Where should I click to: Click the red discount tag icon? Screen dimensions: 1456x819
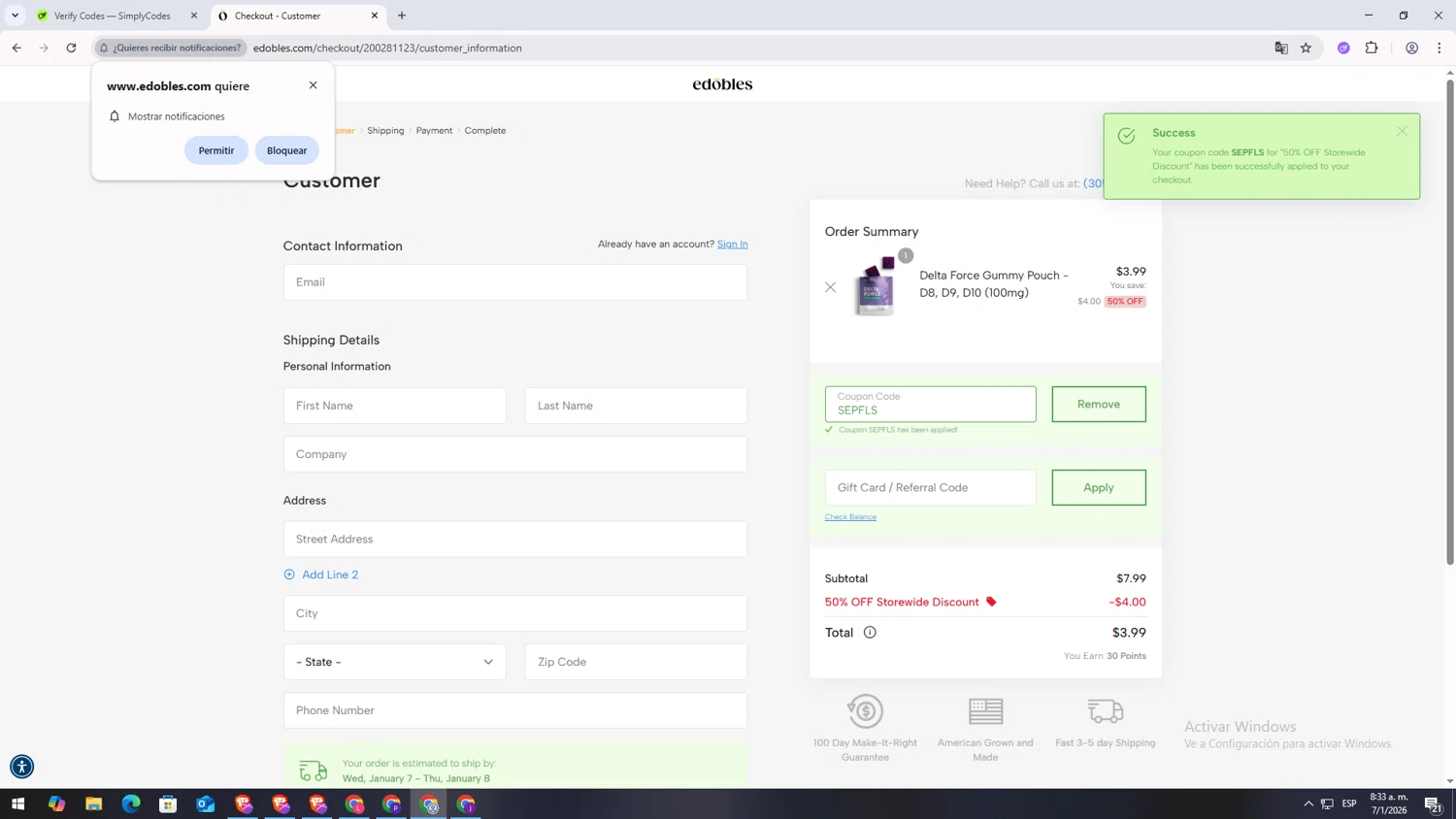[x=991, y=602]
